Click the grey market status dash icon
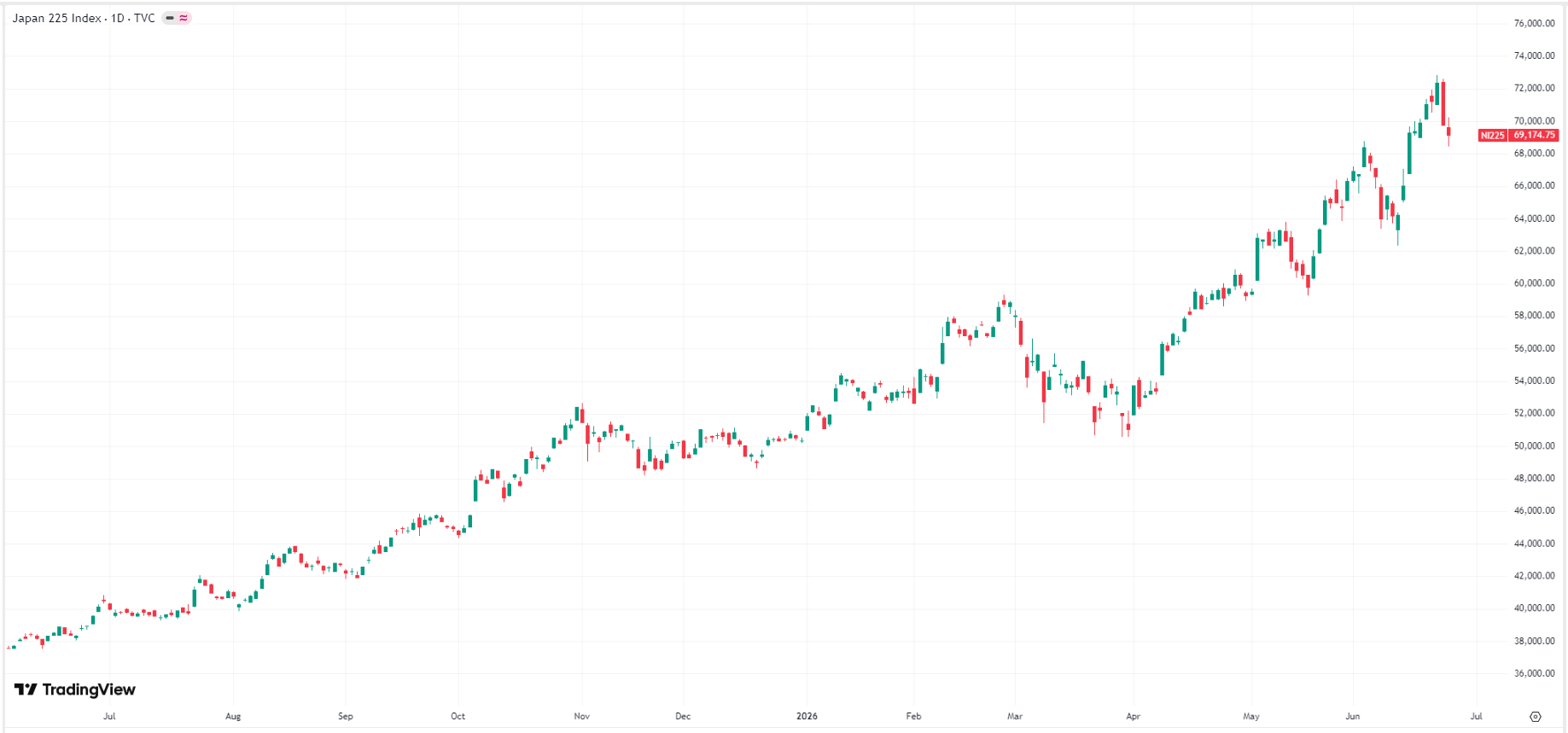Viewport: 1568px width, 733px height. (x=170, y=18)
